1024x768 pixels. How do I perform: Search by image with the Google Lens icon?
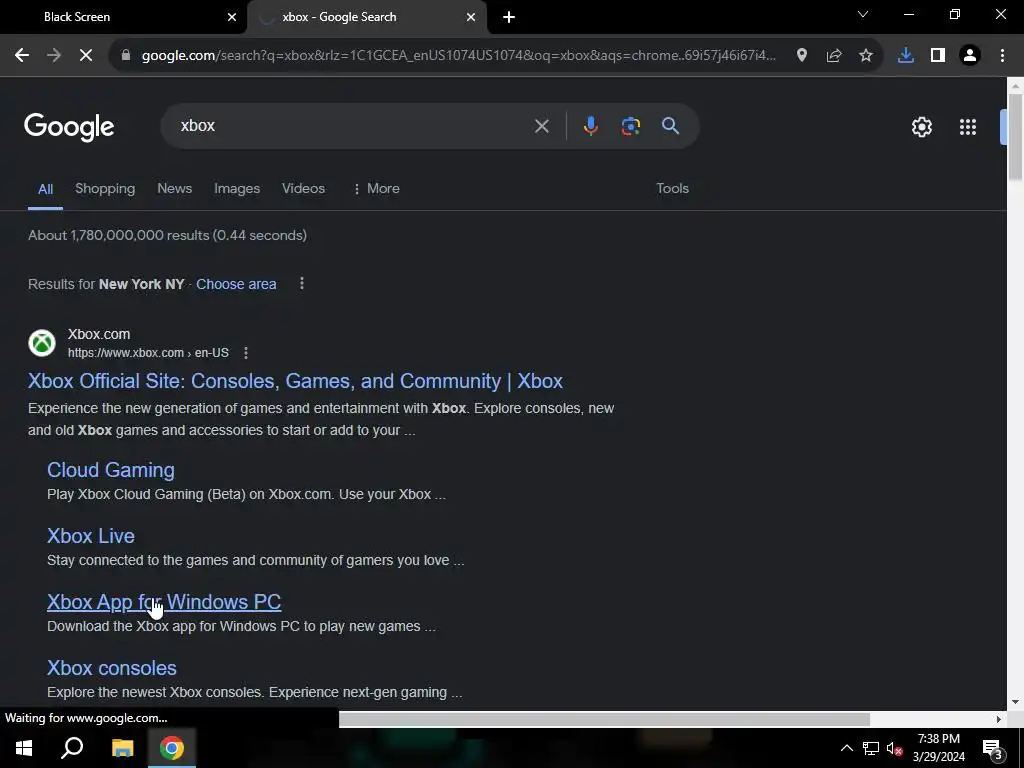coord(630,126)
